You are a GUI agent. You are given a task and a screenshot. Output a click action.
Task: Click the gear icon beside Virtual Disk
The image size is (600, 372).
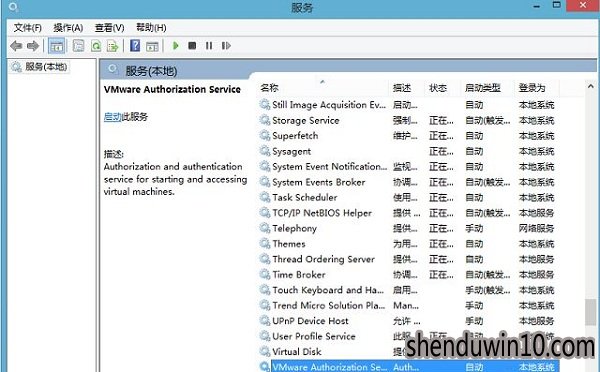click(265, 351)
